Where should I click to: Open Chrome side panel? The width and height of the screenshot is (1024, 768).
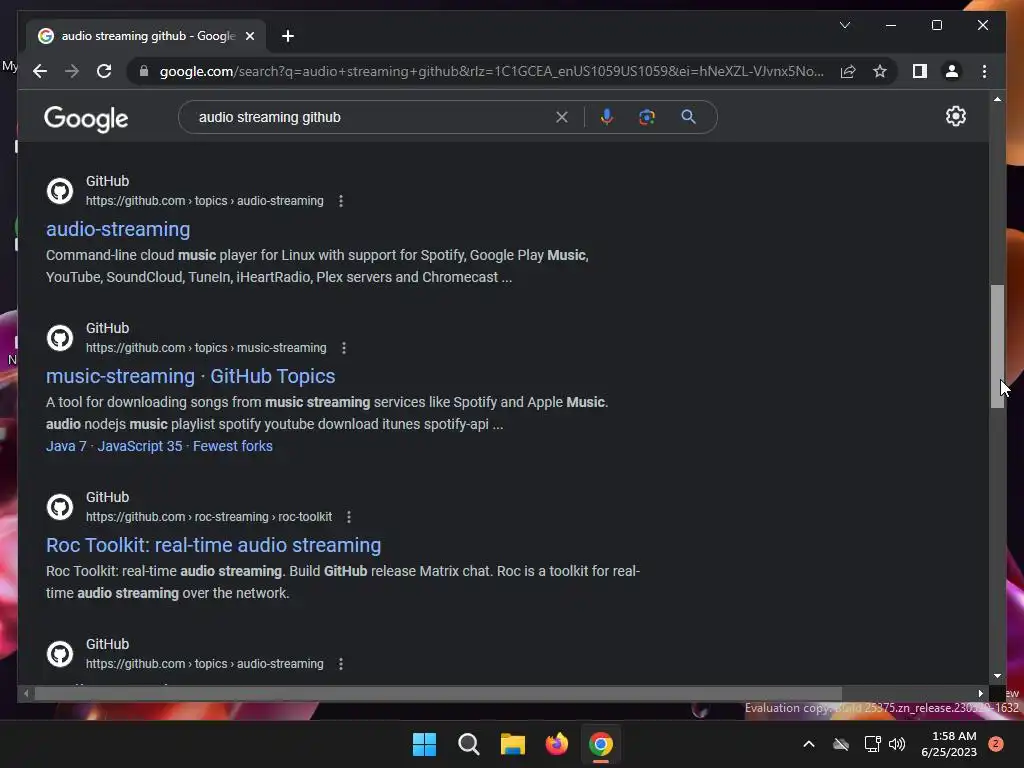tap(920, 71)
